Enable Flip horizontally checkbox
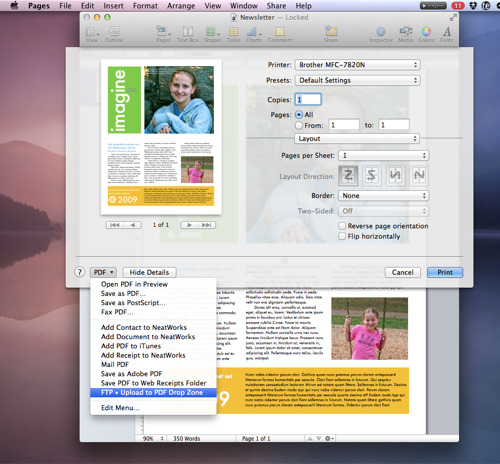Image resolution: width=500 pixels, height=464 pixels. point(342,236)
